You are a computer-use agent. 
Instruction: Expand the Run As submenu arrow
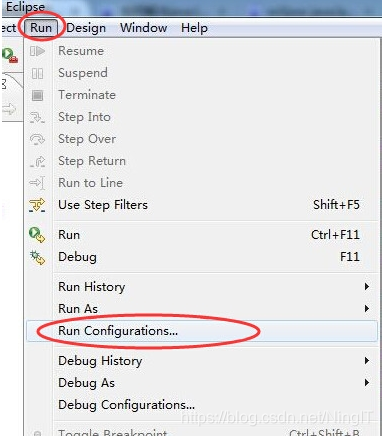click(x=367, y=309)
